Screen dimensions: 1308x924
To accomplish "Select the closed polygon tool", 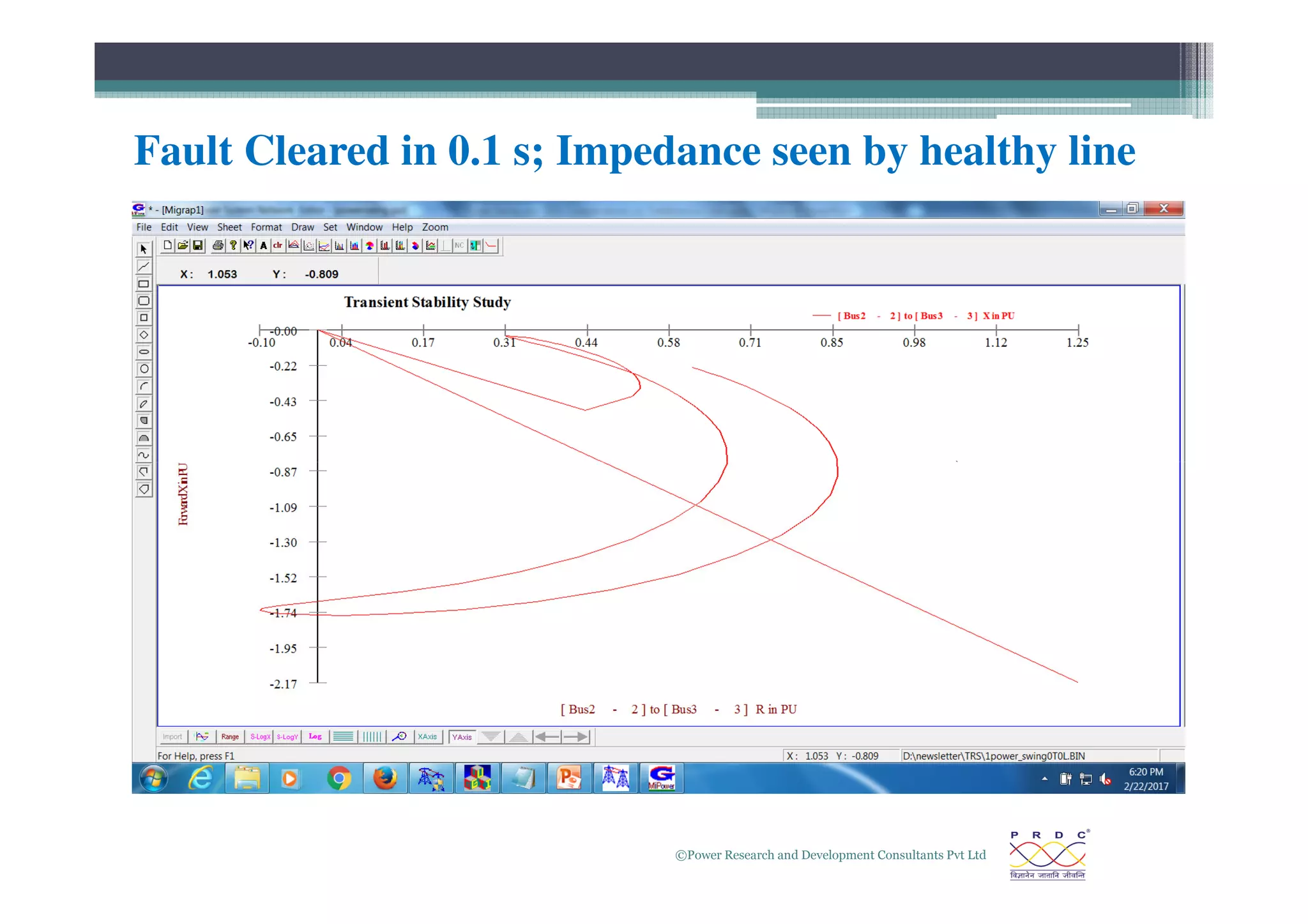I will click(144, 490).
